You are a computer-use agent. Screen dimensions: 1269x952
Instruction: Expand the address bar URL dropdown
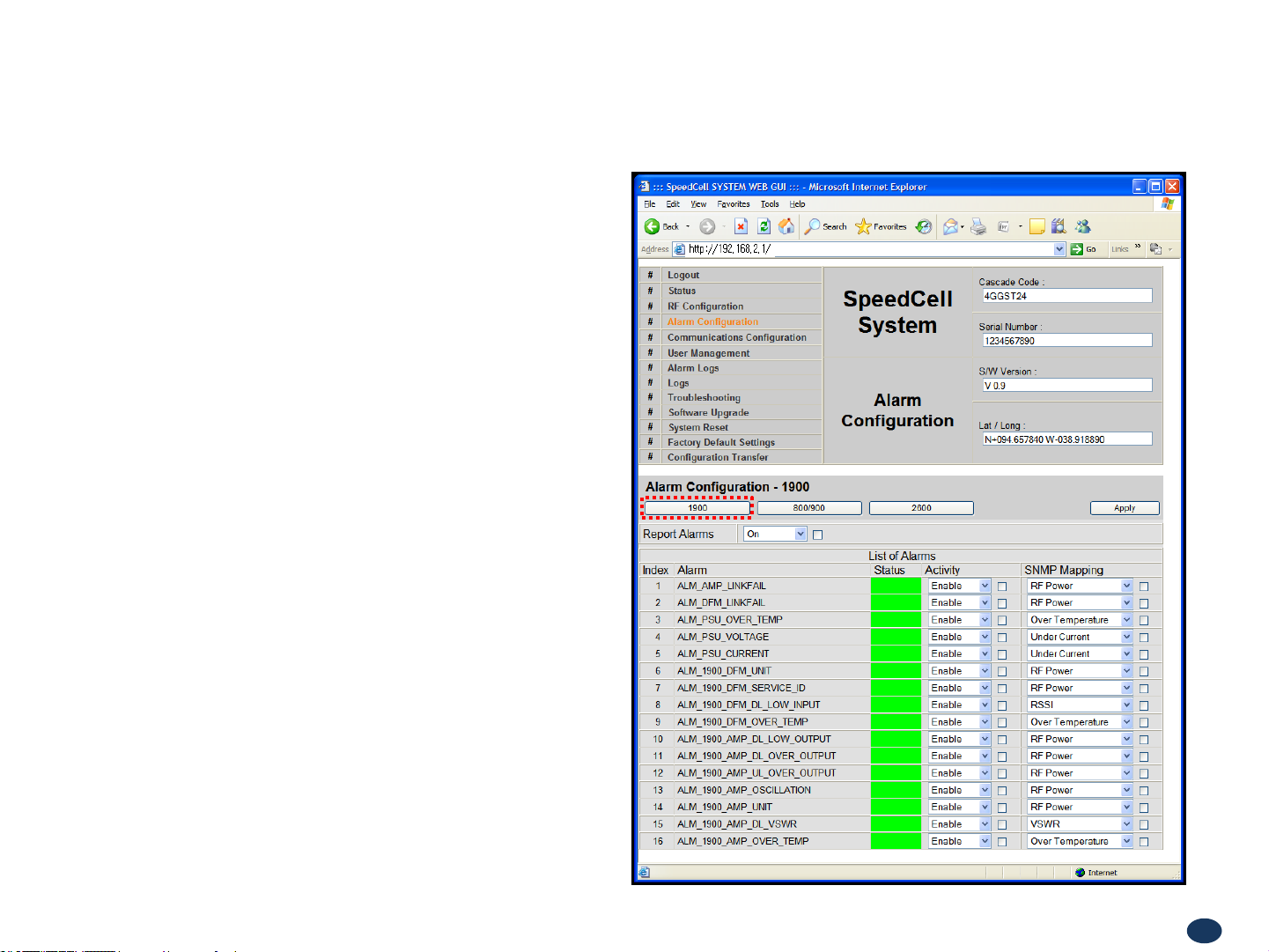coord(1059,249)
